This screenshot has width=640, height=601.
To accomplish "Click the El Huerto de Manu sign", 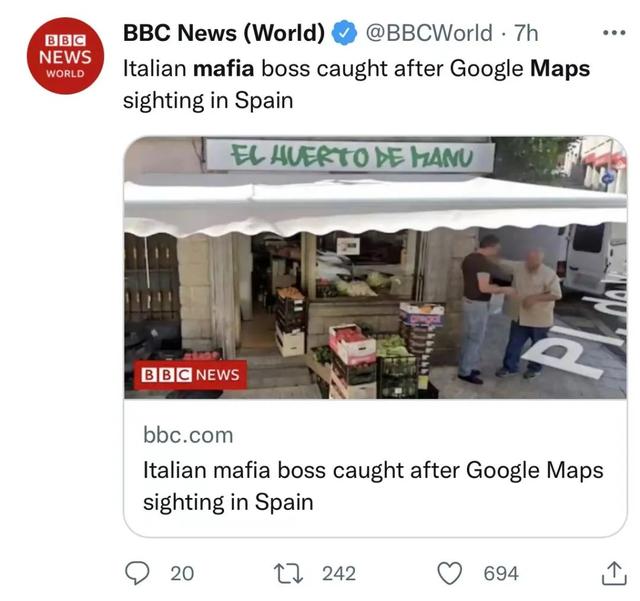I will [x=349, y=156].
